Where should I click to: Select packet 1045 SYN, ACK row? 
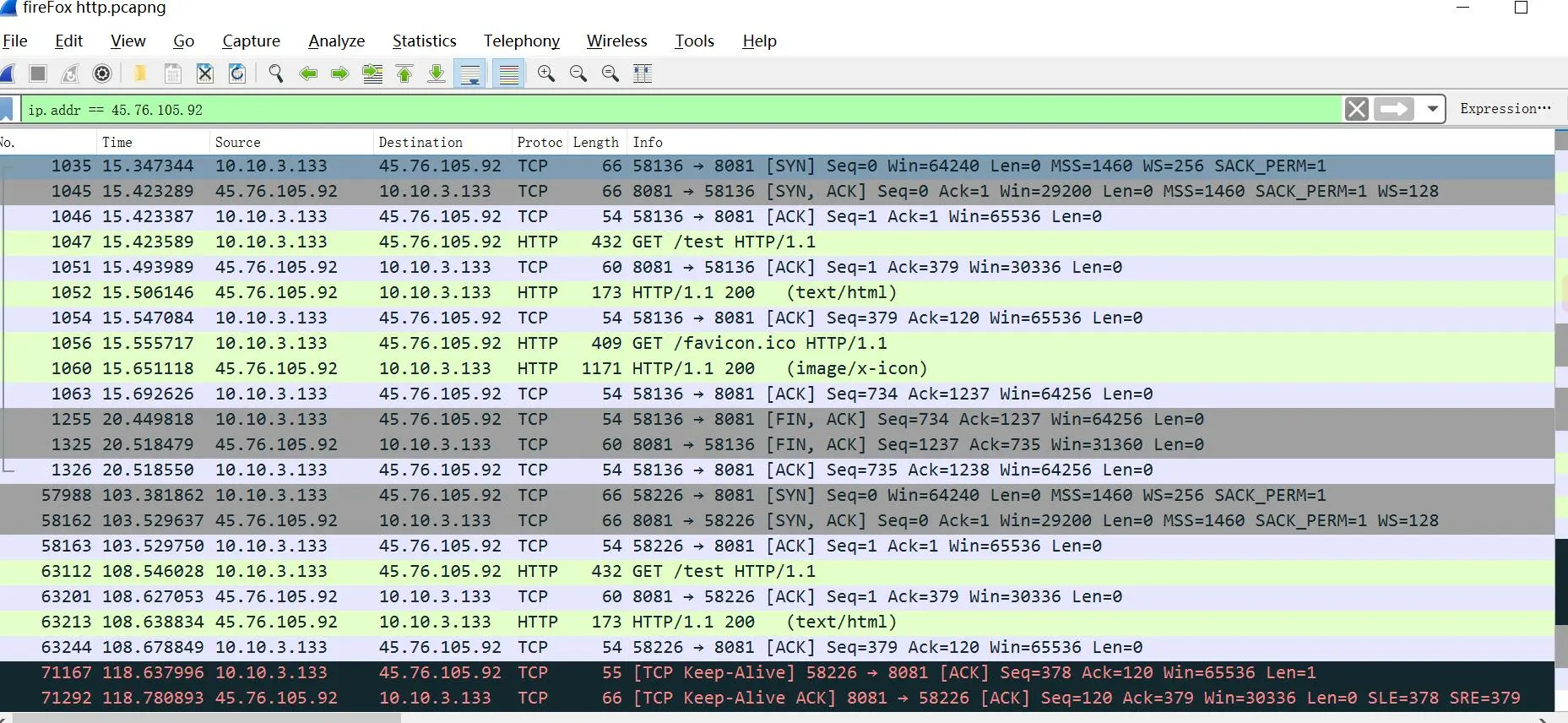pos(777,191)
